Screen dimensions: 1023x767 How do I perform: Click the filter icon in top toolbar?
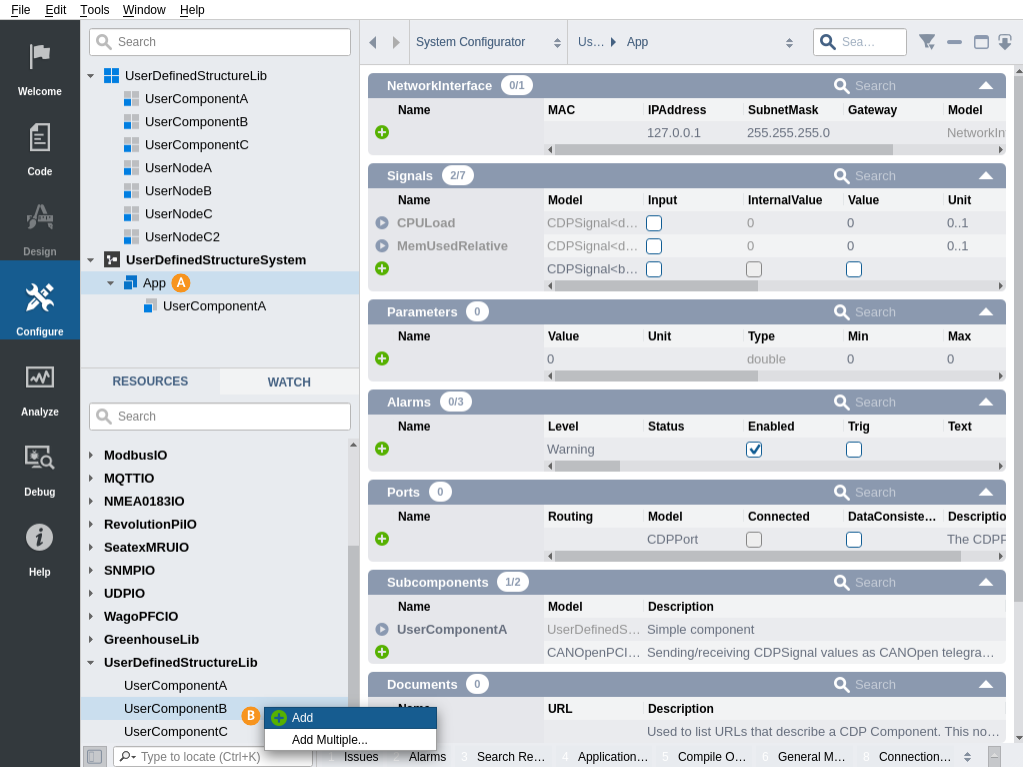pyautogui.click(x=927, y=42)
